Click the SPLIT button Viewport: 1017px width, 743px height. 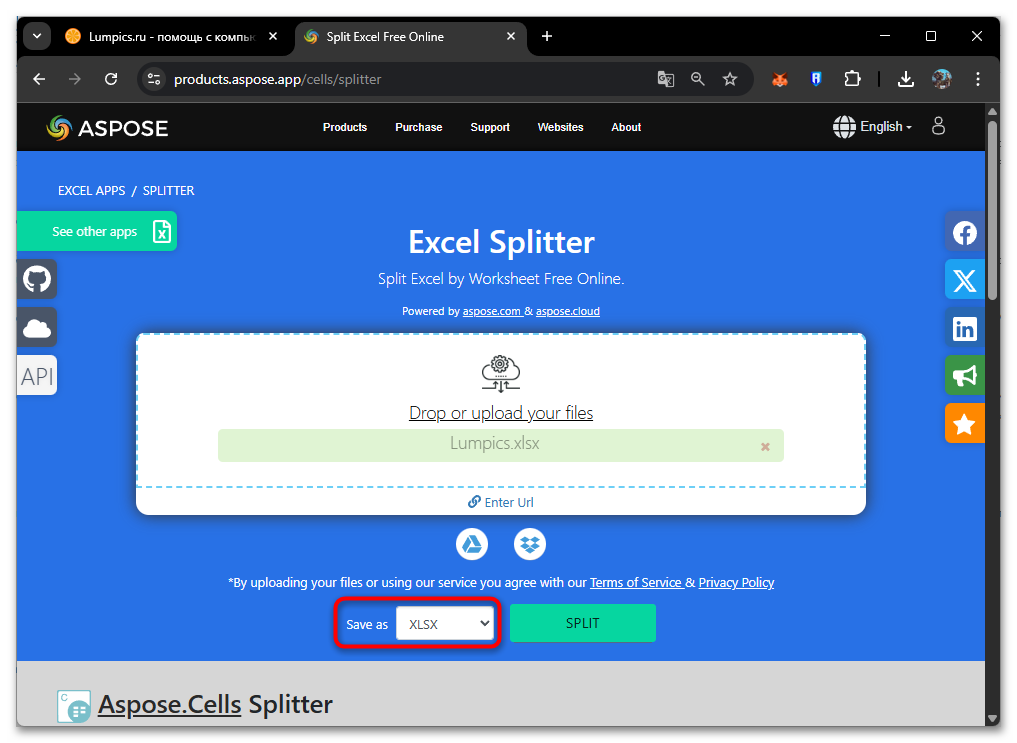pyautogui.click(x=582, y=623)
